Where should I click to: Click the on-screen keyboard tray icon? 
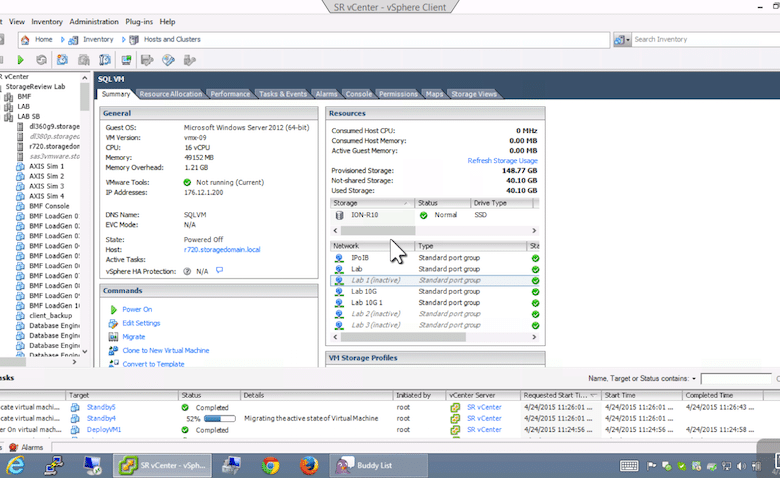click(x=629, y=466)
